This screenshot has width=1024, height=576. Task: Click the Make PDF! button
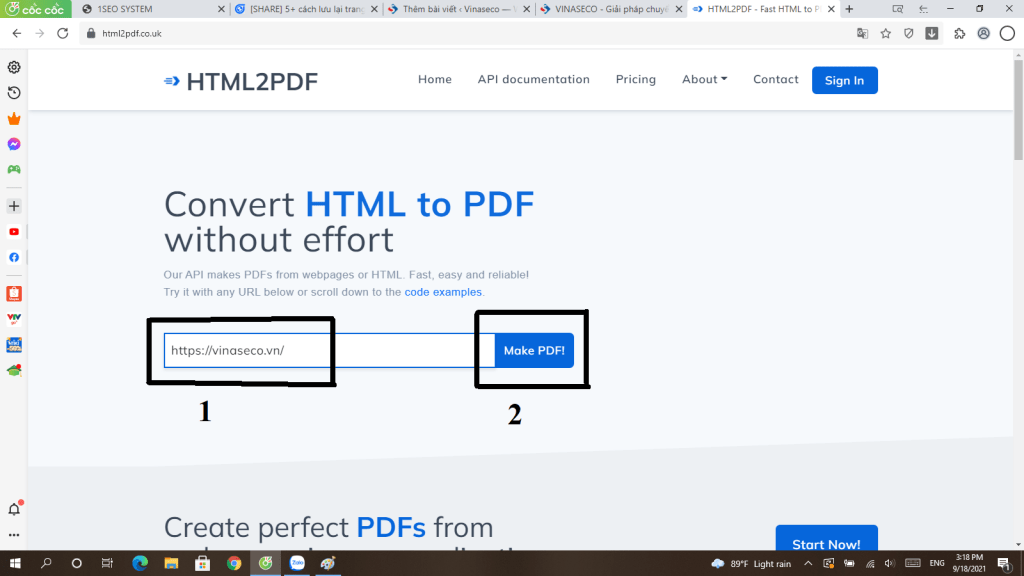tap(534, 350)
